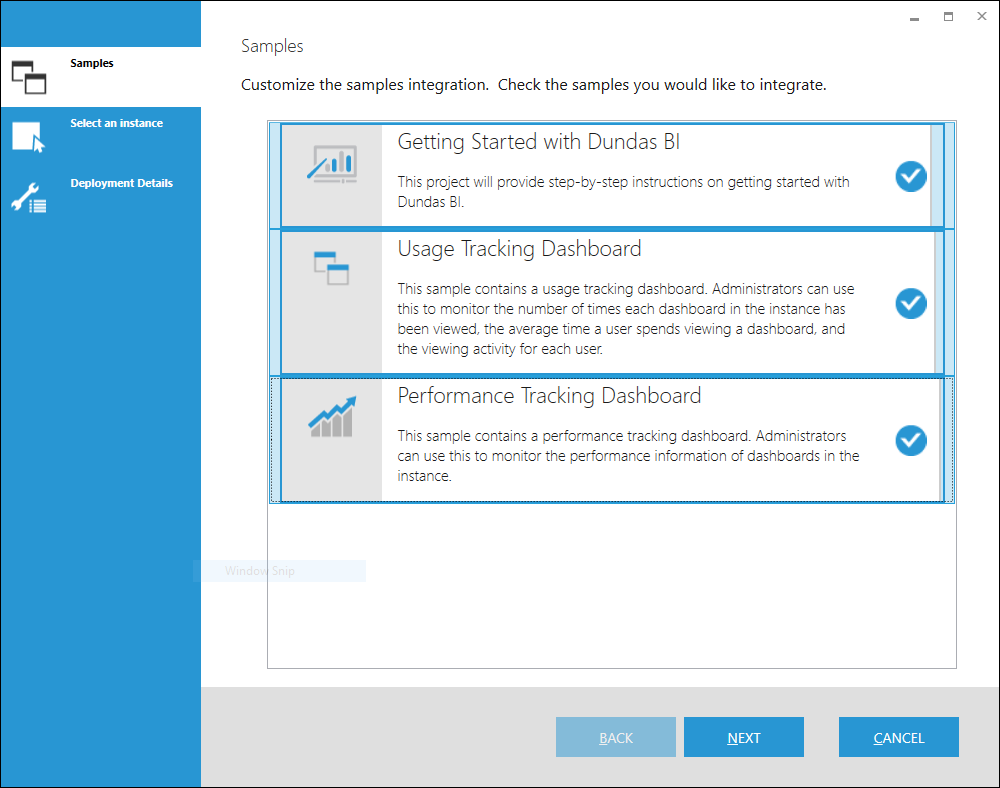Click the Usage Tracking Dashboard windows icon
Viewport: 1000px width, 788px height.
tap(332, 268)
